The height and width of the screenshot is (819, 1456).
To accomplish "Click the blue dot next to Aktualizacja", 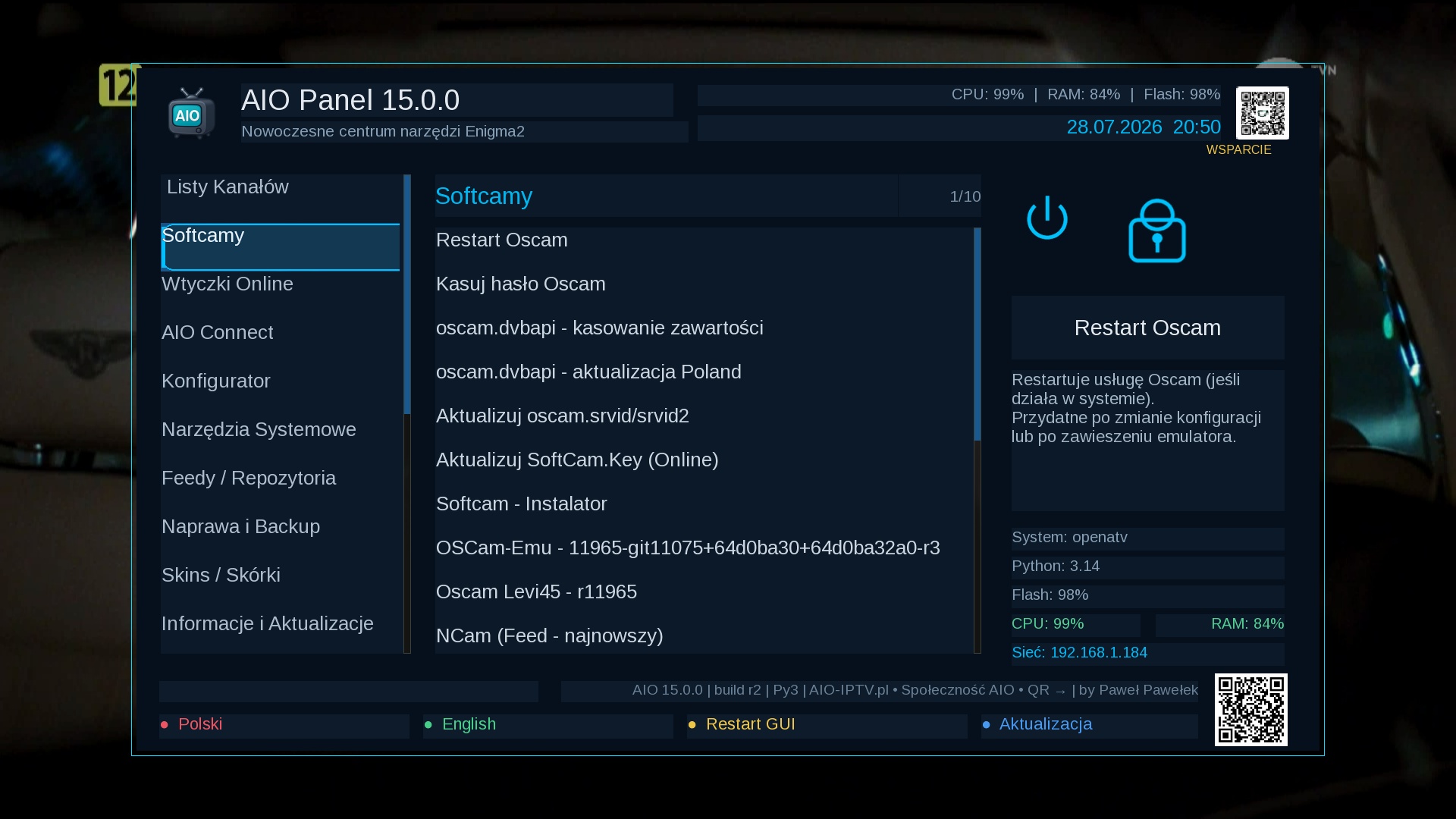I will click(987, 725).
